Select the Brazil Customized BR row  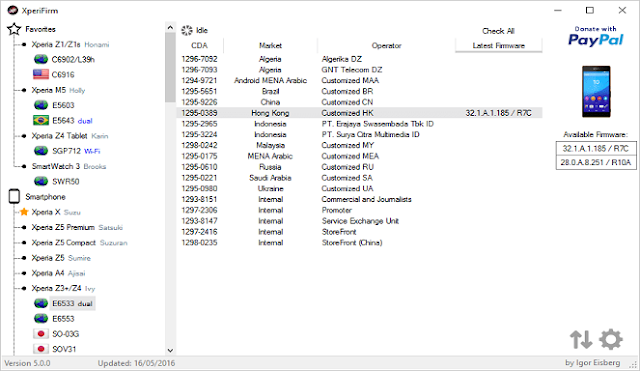coord(359,91)
